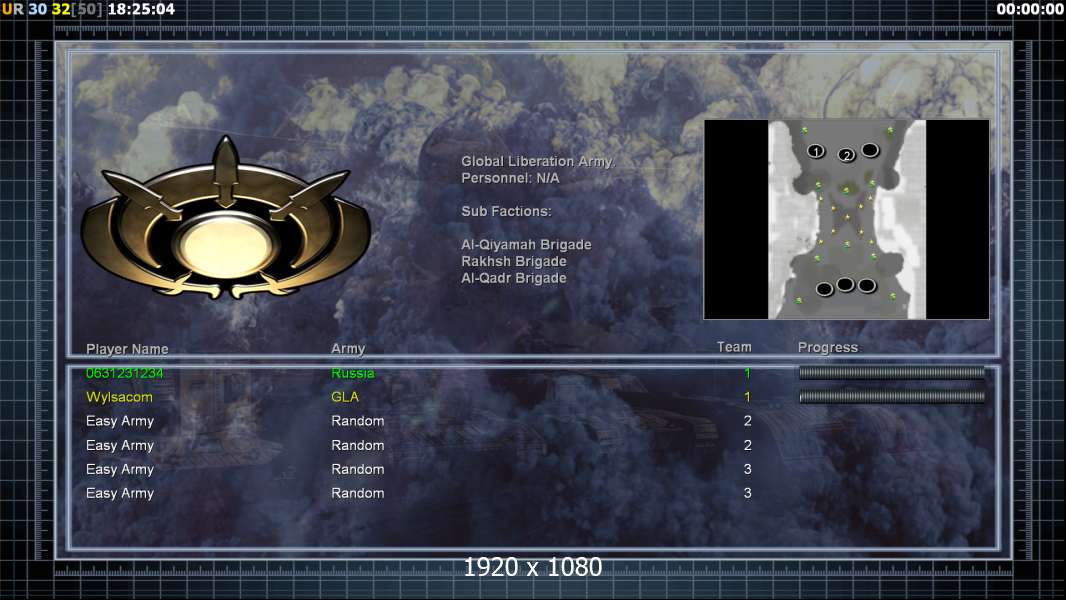Click team number 1 in the Russia row
Screen dimensions: 1066x600
(x=747, y=373)
